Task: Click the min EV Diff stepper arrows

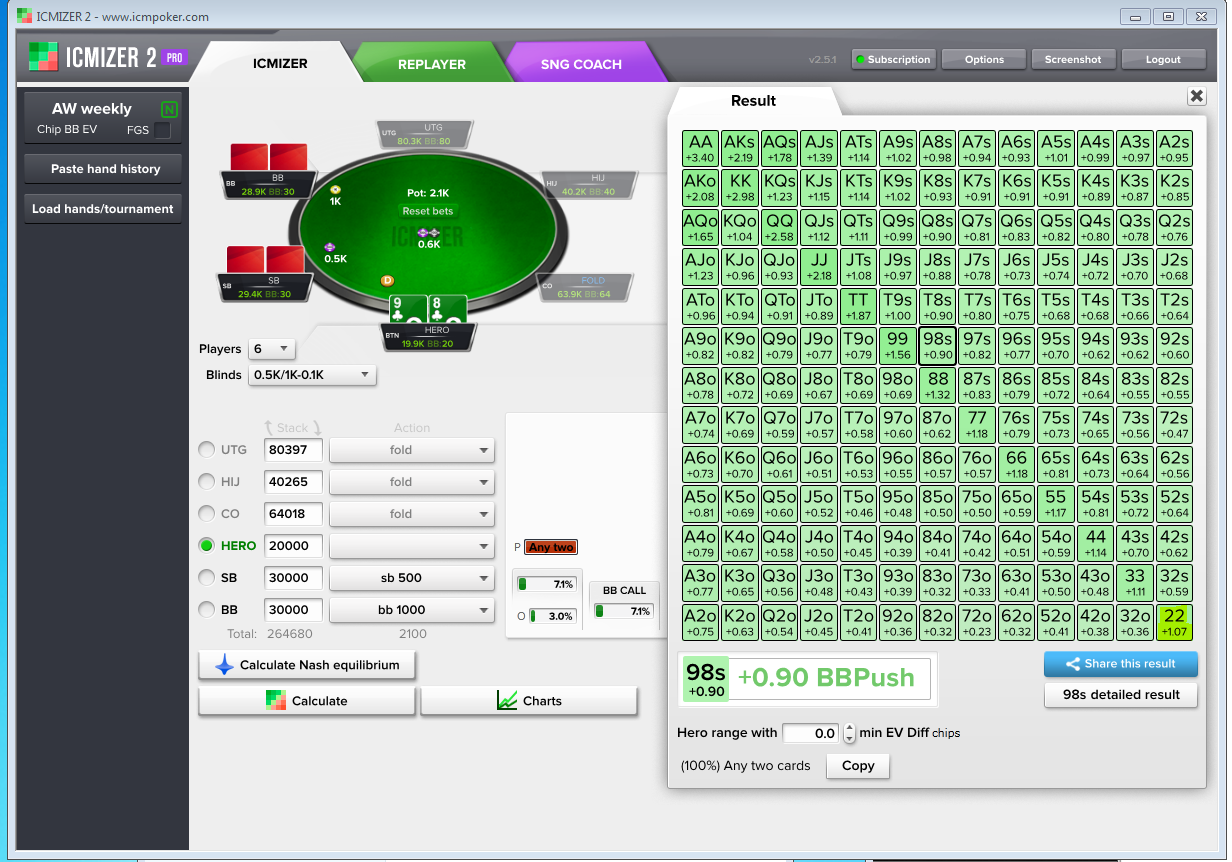Action: click(850, 733)
